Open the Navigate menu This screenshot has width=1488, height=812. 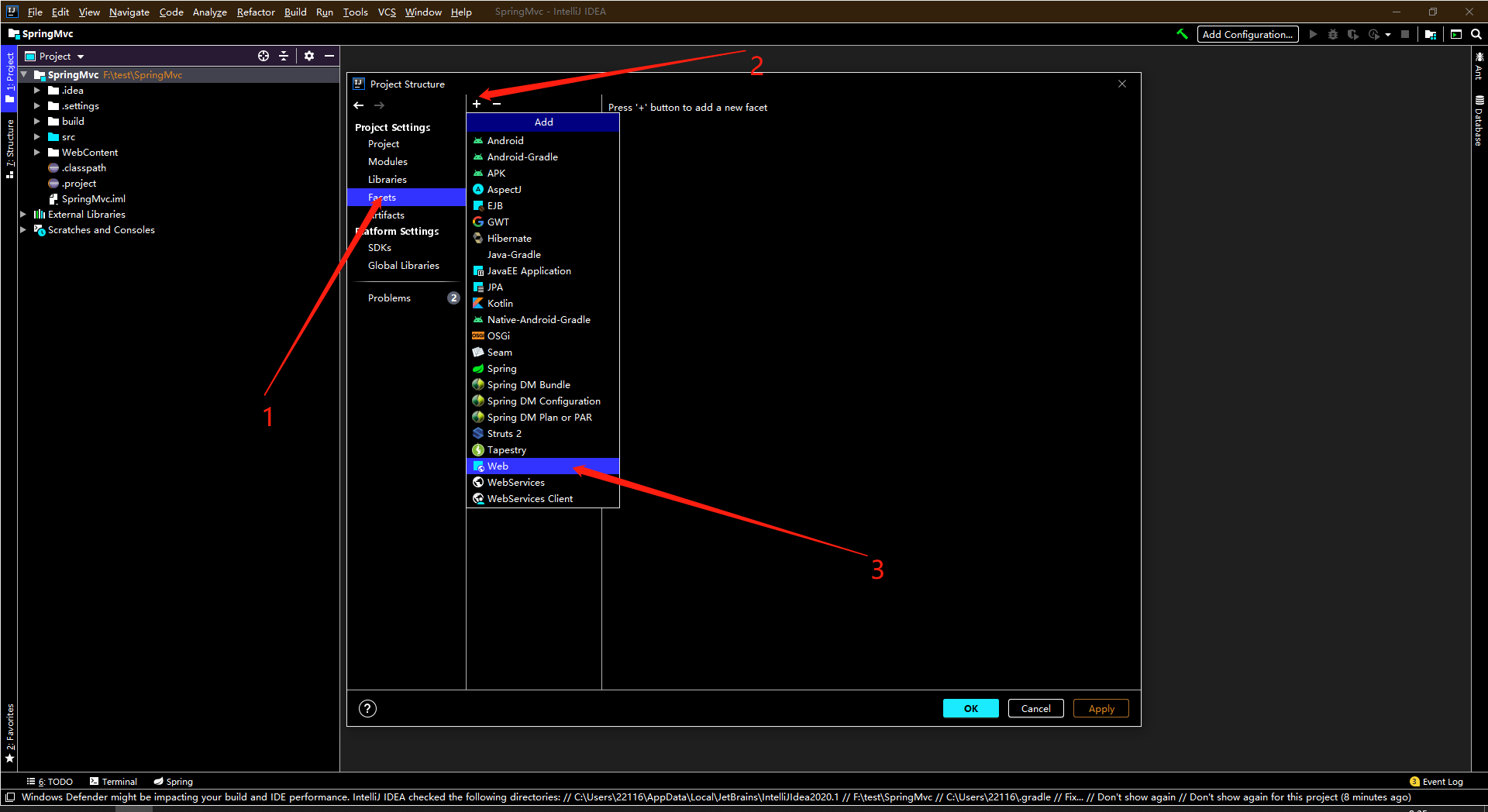coord(129,12)
